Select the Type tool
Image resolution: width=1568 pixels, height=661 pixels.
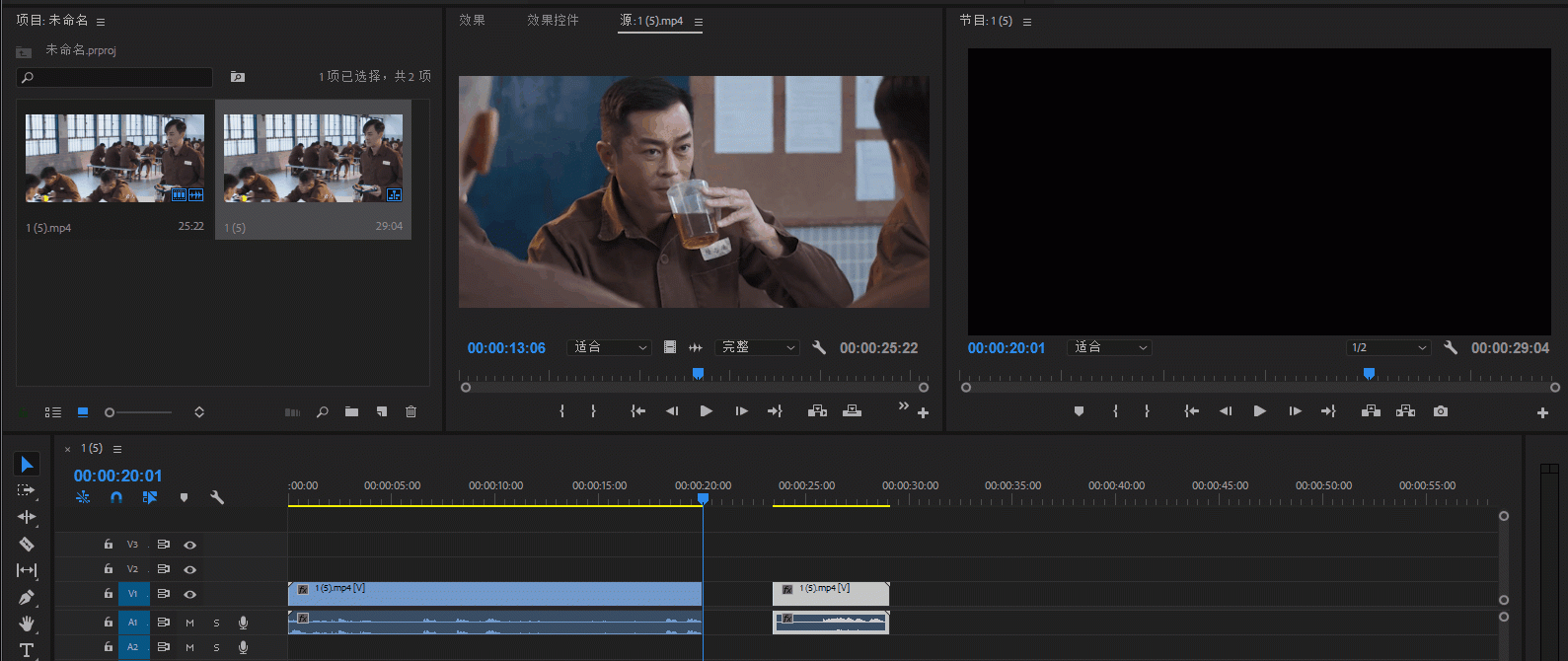click(x=27, y=649)
